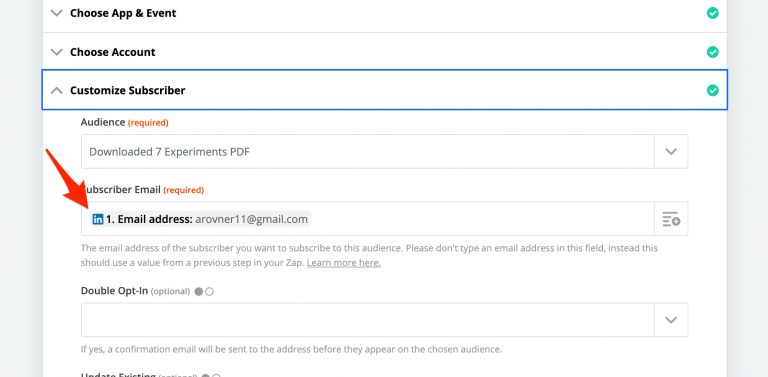Collapse the Customize Subscriber section
This screenshot has height=377, width=768.
[x=57, y=91]
